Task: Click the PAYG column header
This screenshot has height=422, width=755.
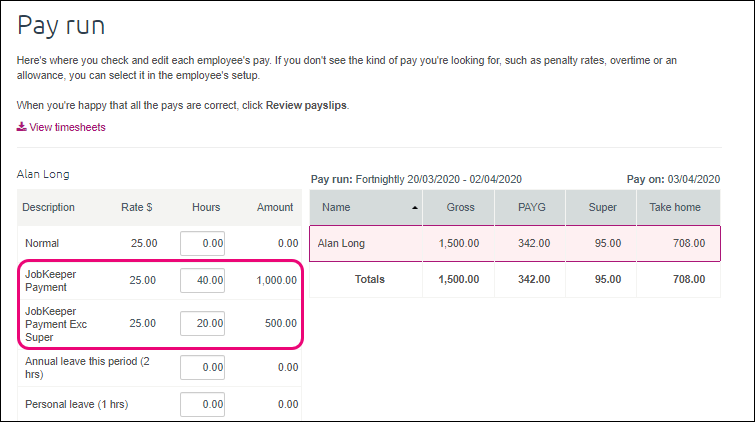Action: (x=529, y=207)
